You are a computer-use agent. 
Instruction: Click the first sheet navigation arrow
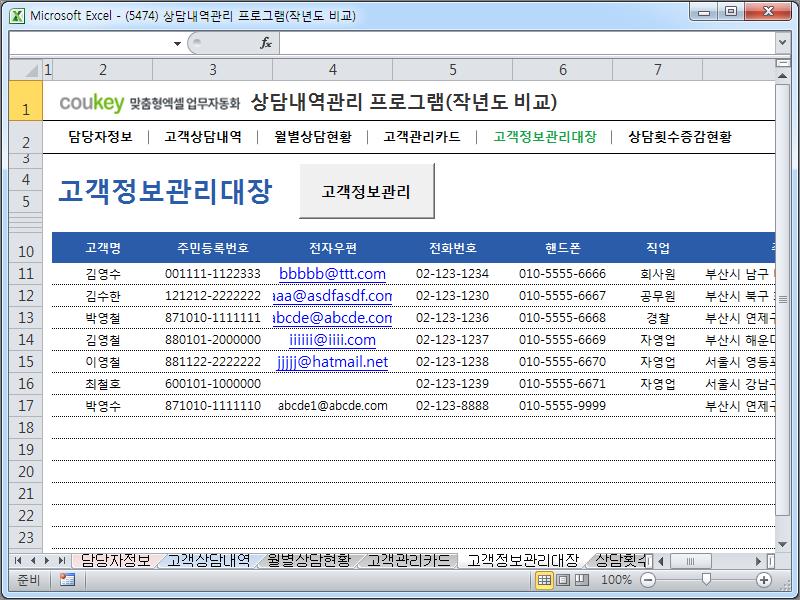[18, 561]
